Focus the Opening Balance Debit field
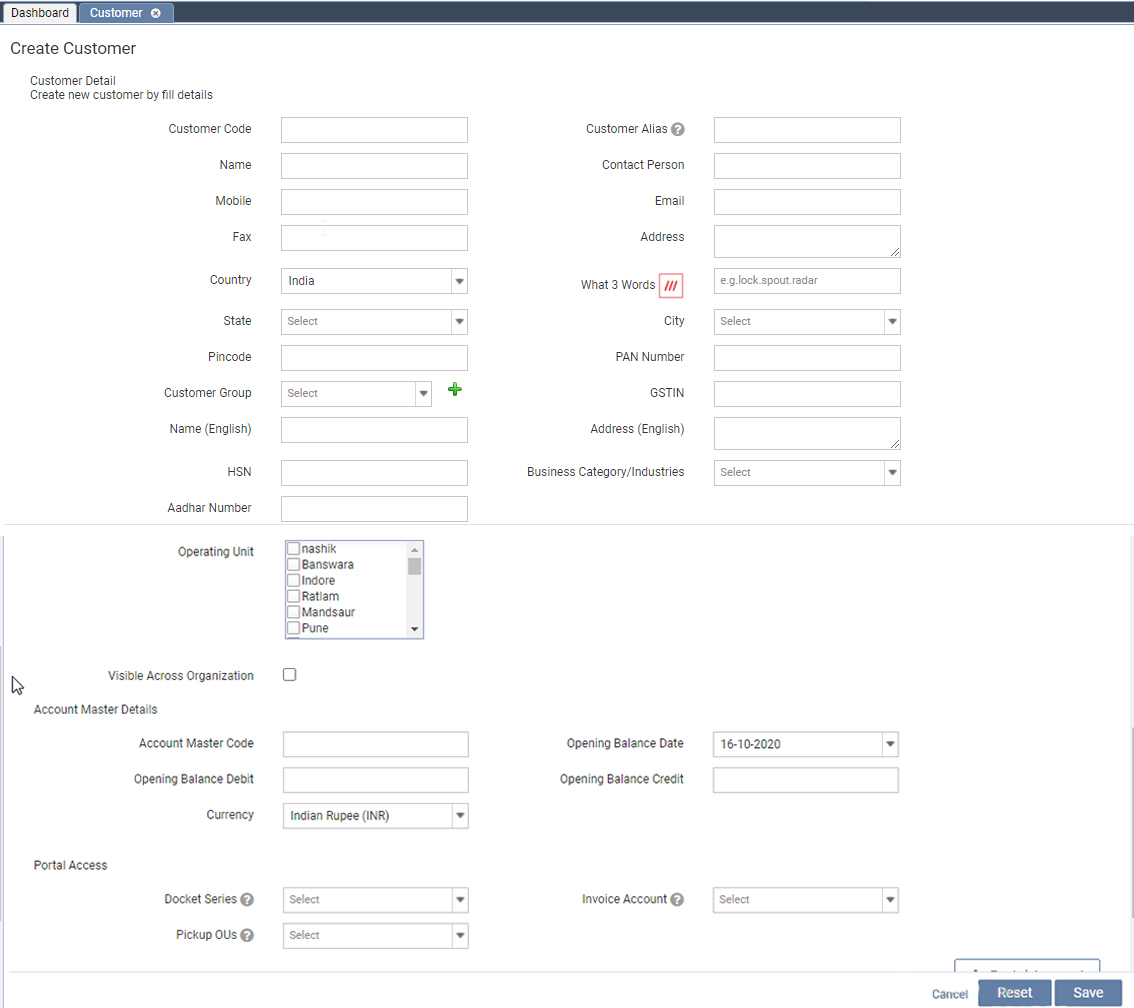The width and height of the screenshot is (1134, 1008). click(375, 780)
